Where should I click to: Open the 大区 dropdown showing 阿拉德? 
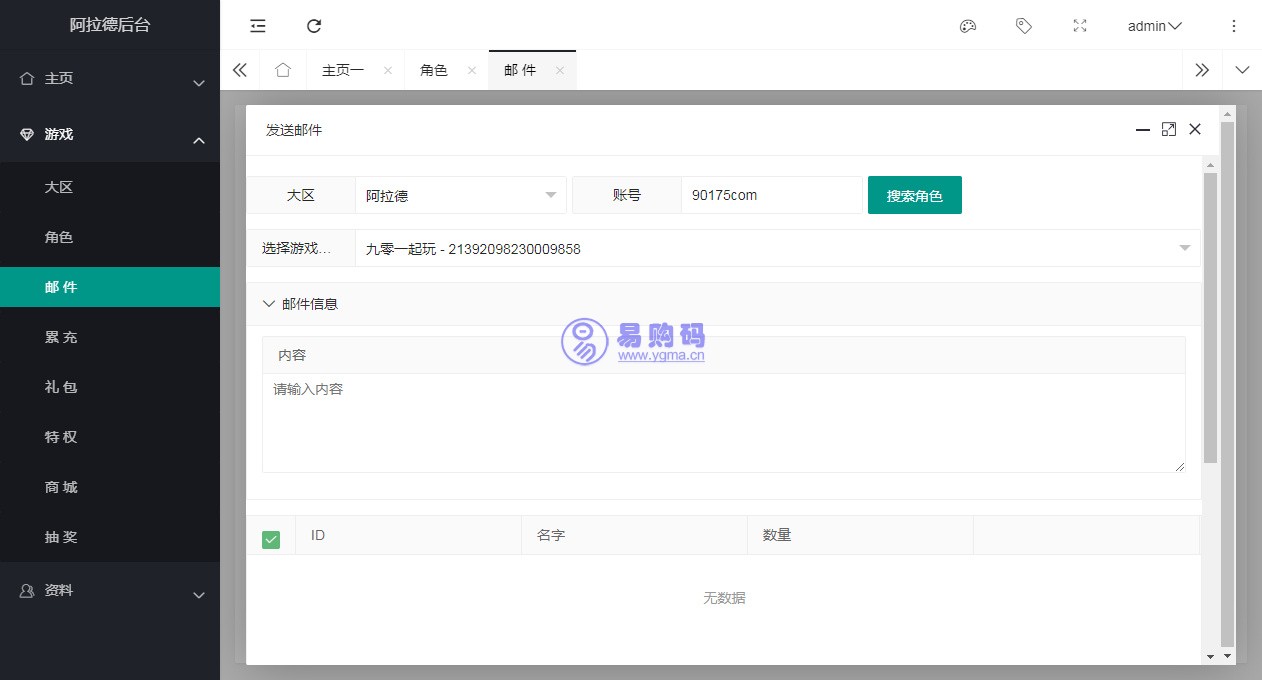[460, 195]
